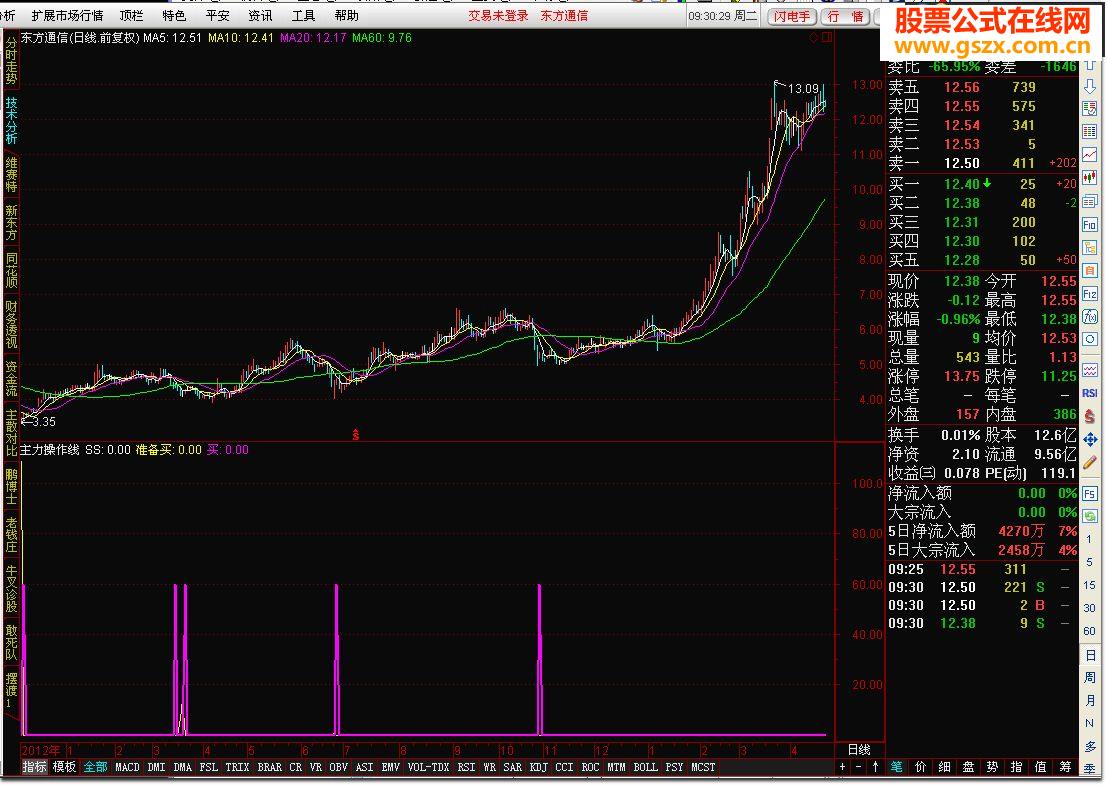Open the 特色 menu
Screen dimensions: 1107x785
tap(174, 16)
